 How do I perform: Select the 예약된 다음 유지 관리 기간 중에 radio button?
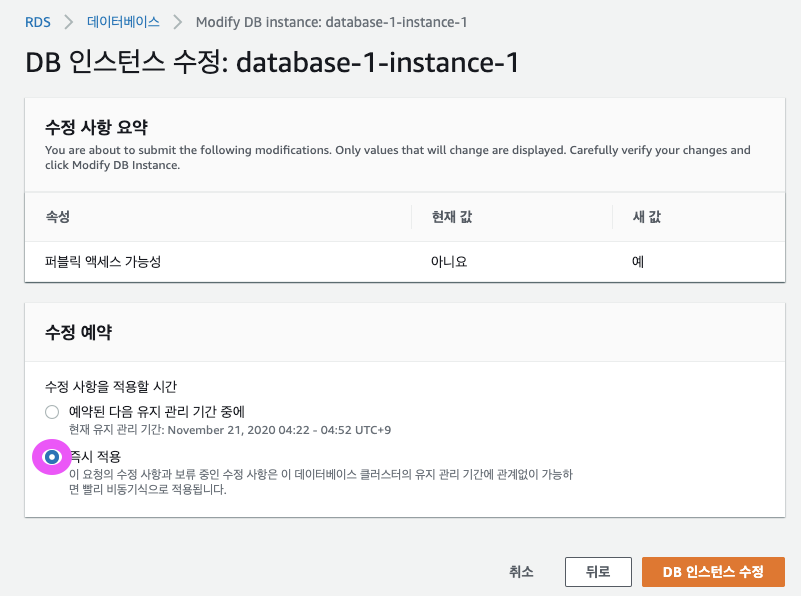pos(52,412)
